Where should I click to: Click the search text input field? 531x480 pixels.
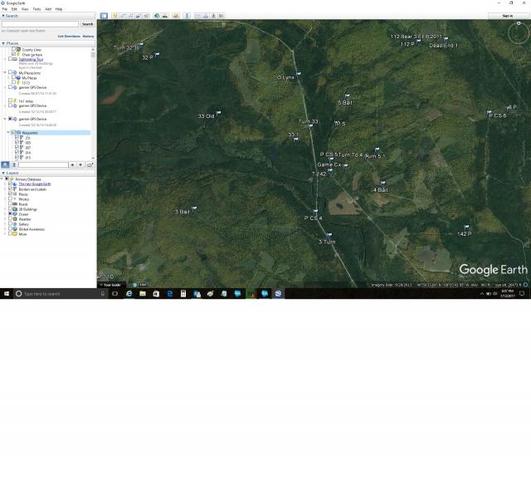(40, 24)
